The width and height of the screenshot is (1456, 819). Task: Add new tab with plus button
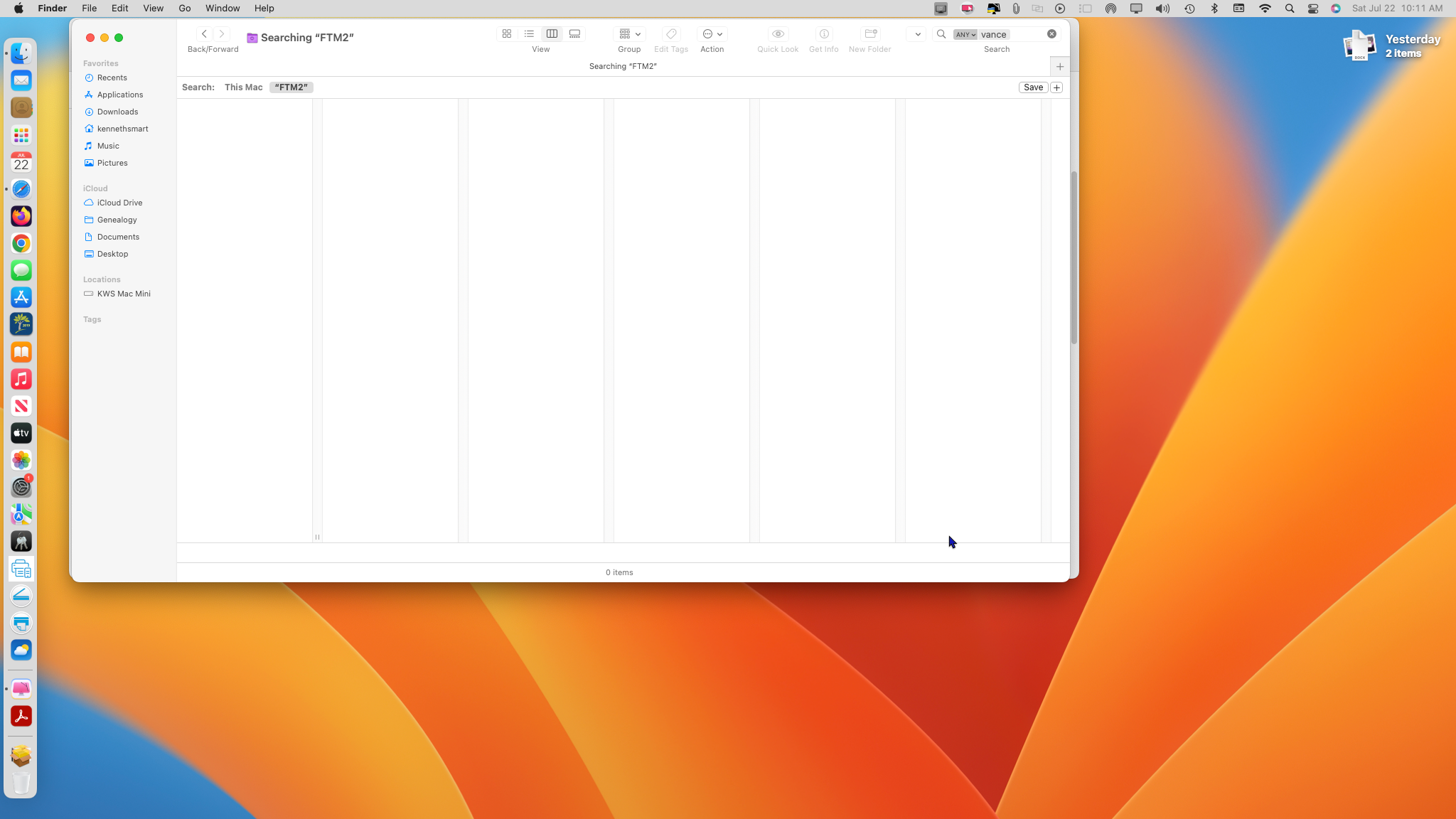(1059, 67)
